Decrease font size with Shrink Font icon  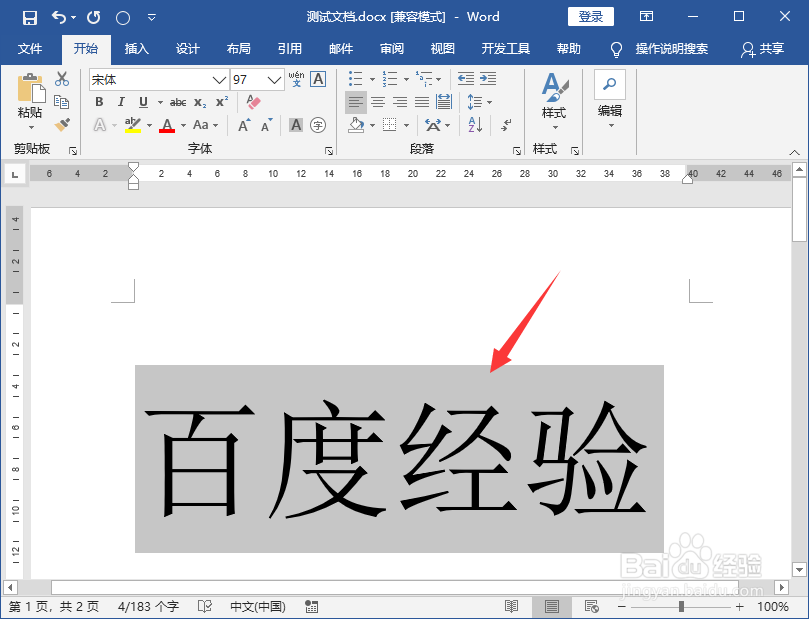click(266, 125)
